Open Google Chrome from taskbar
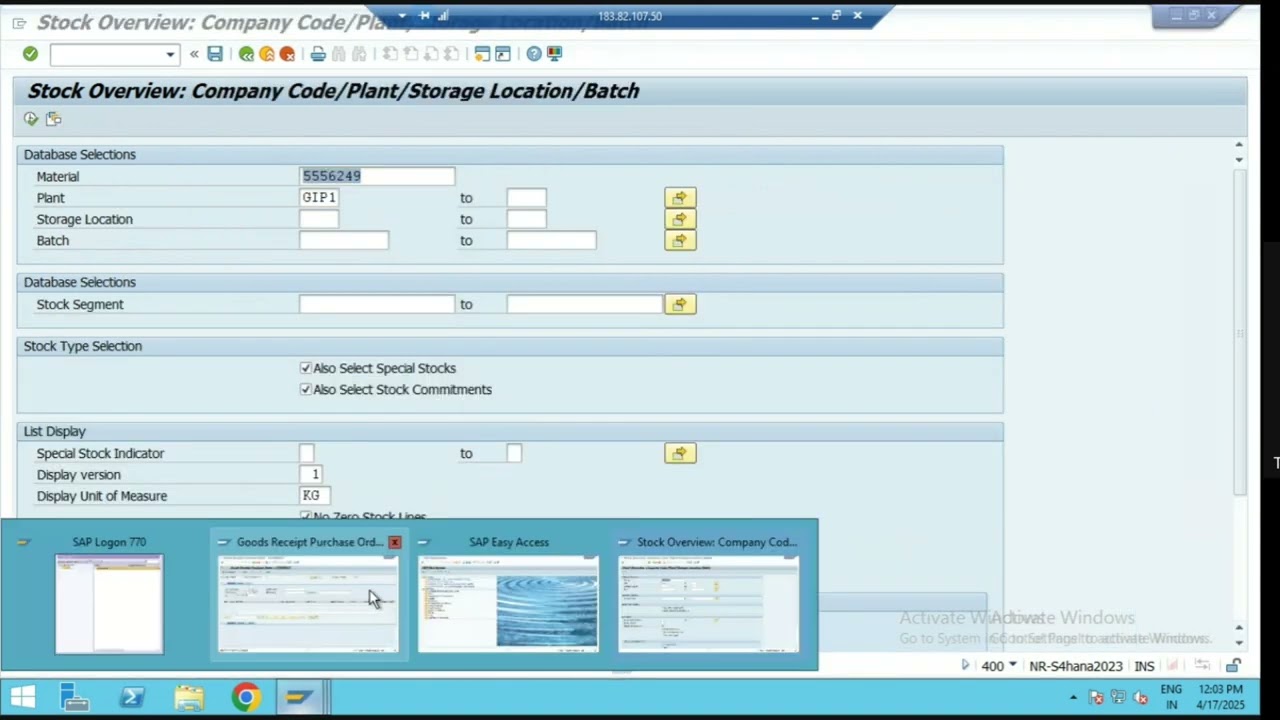 point(246,697)
